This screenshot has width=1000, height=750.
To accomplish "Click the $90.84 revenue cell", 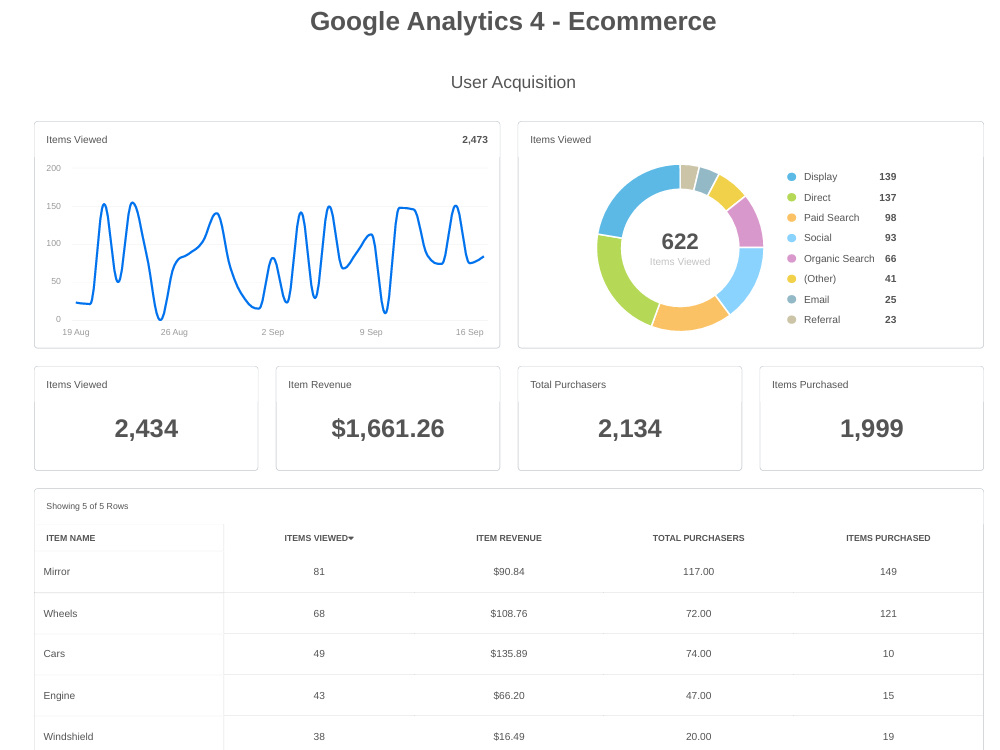I will point(509,571).
